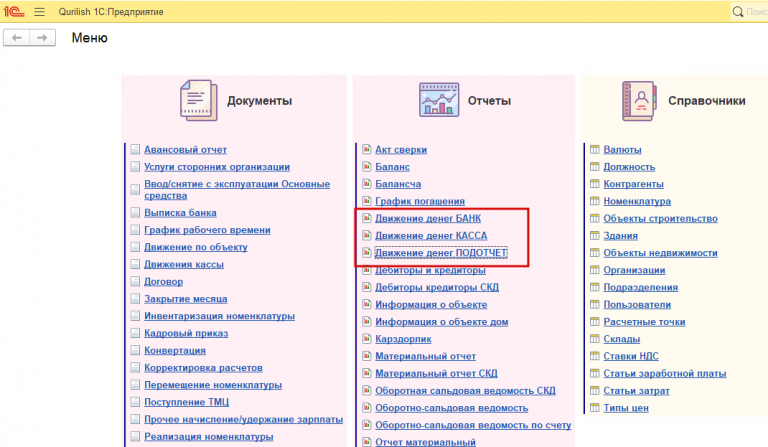Open Дебиторы и кредиторы report
Viewport: 768px width, 447px height.
(x=431, y=270)
